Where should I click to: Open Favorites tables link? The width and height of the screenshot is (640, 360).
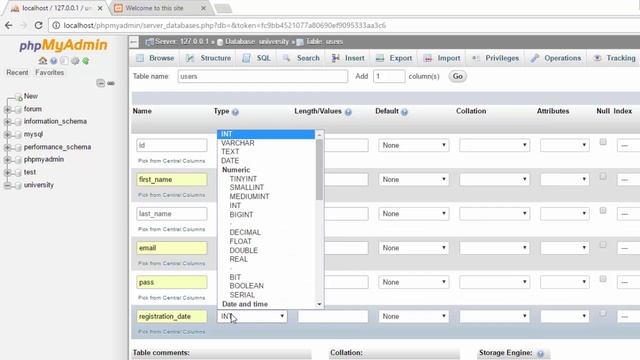tap(49, 73)
